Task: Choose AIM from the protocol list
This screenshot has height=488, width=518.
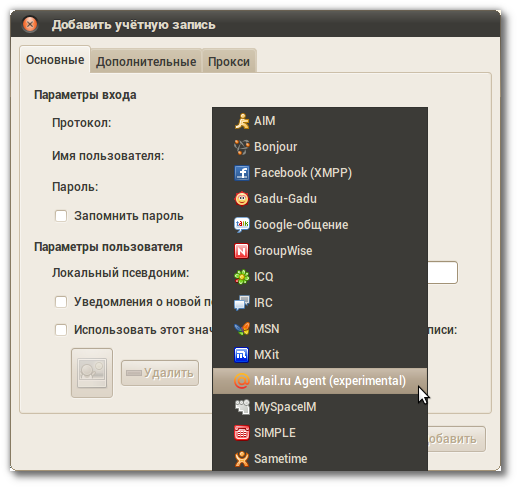Action: 320,121
